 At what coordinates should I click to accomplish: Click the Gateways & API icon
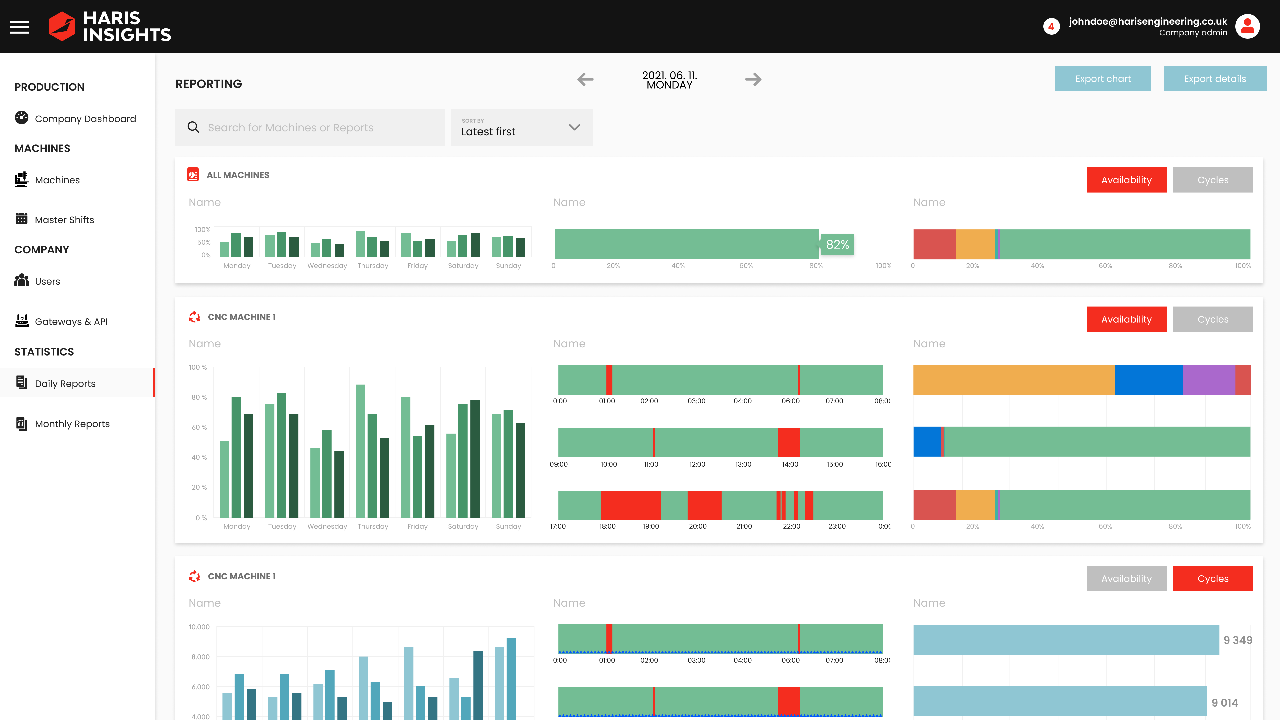click(x=22, y=321)
